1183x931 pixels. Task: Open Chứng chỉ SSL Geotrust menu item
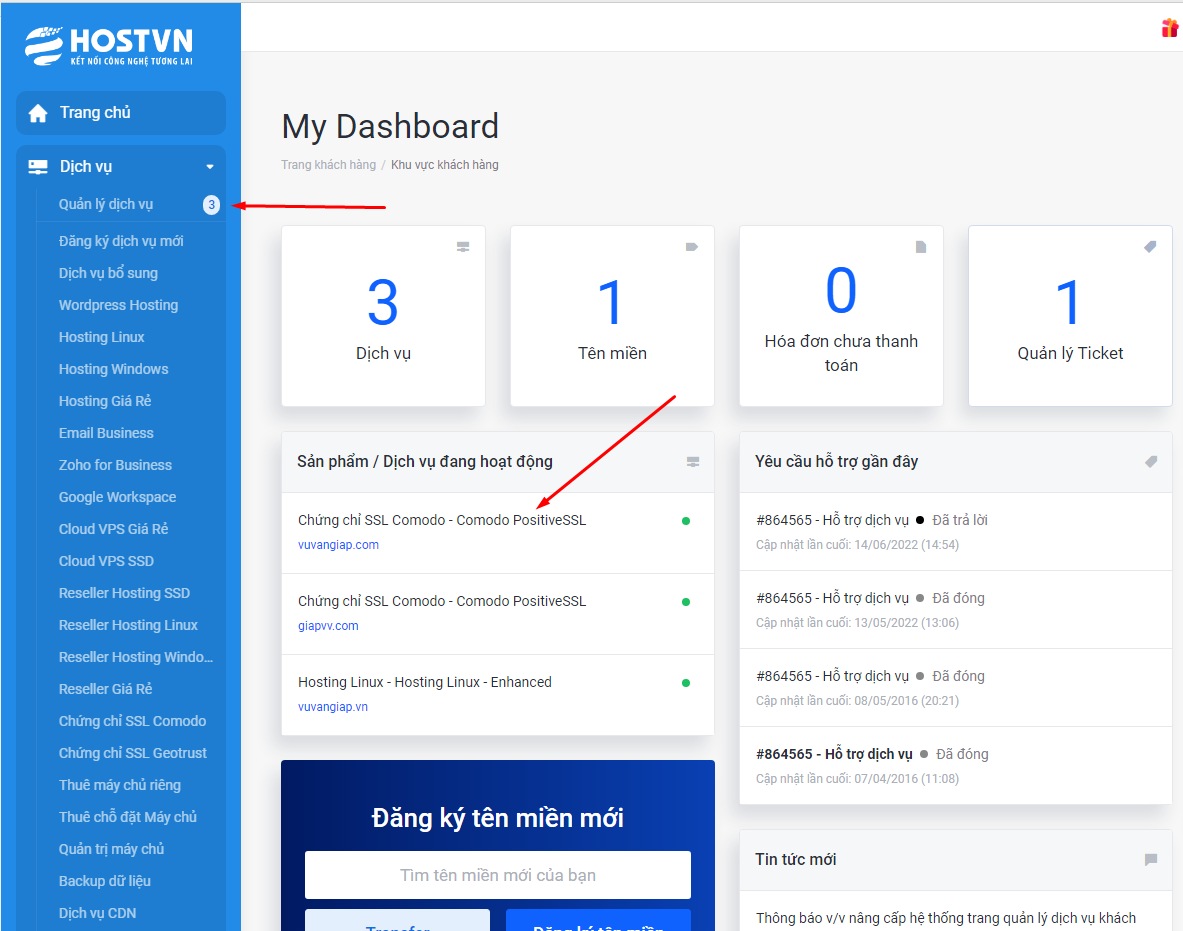tap(133, 753)
